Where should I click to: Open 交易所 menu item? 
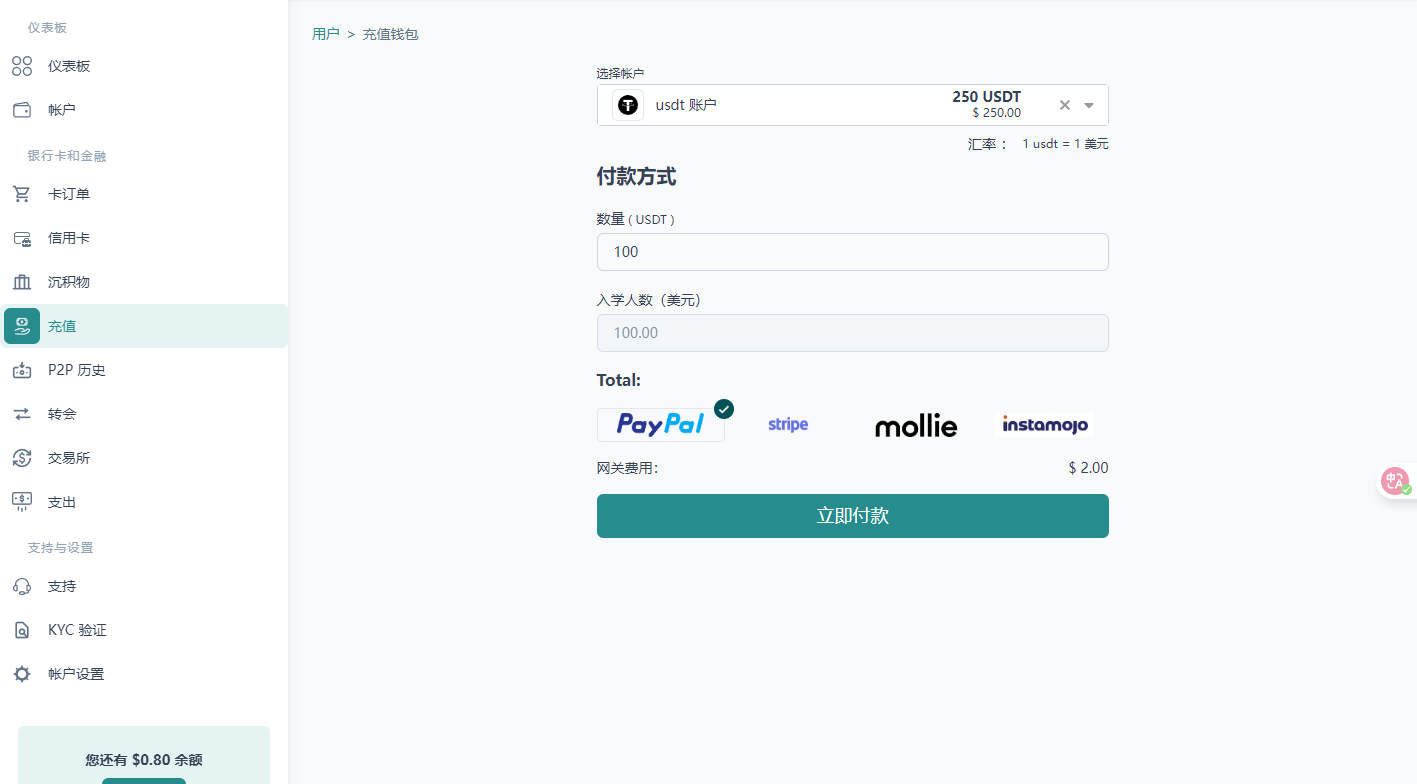point(144,458)
